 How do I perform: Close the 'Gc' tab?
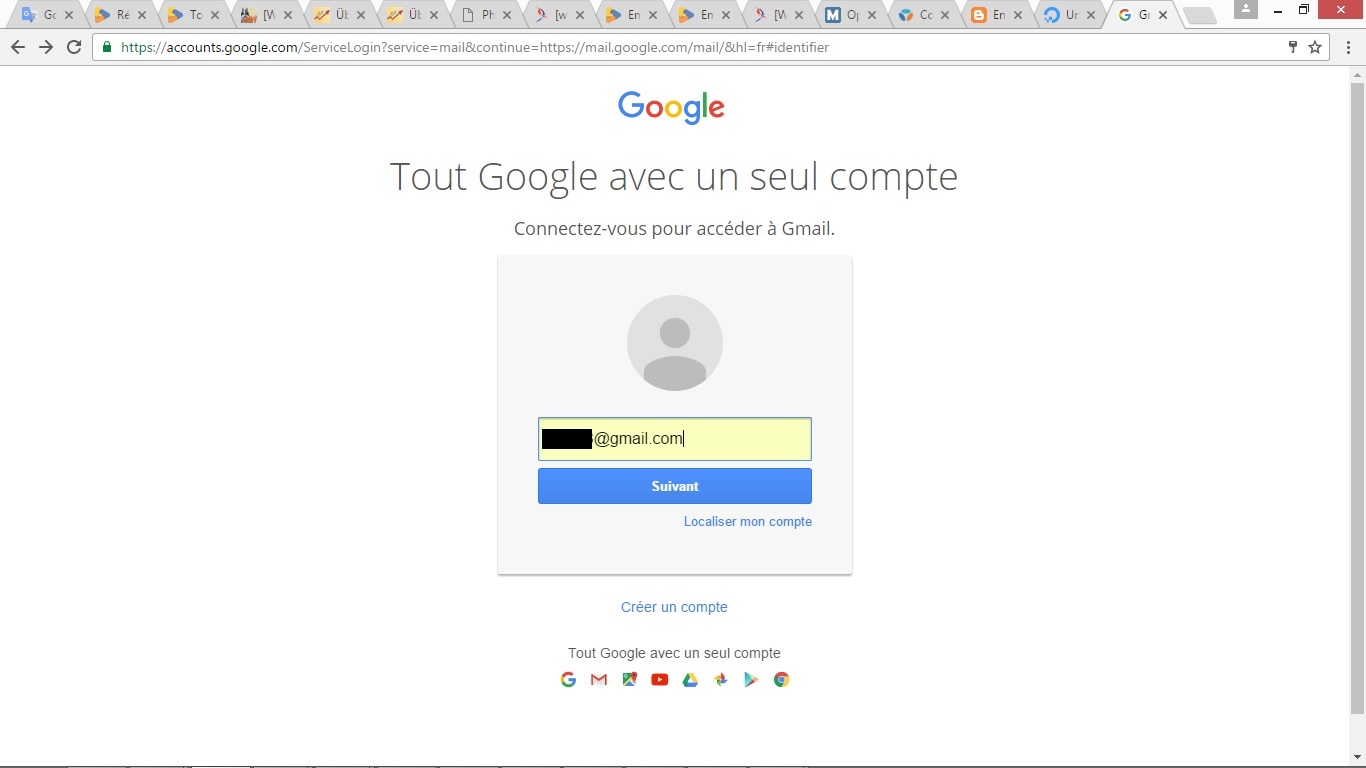[x=69, y=15]
